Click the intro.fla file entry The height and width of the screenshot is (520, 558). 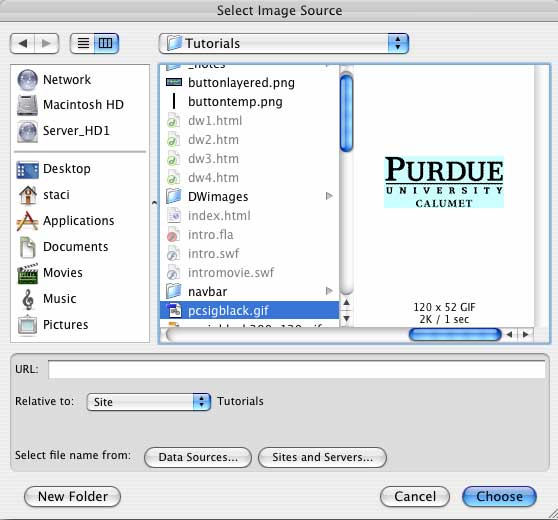coord(249,235)
